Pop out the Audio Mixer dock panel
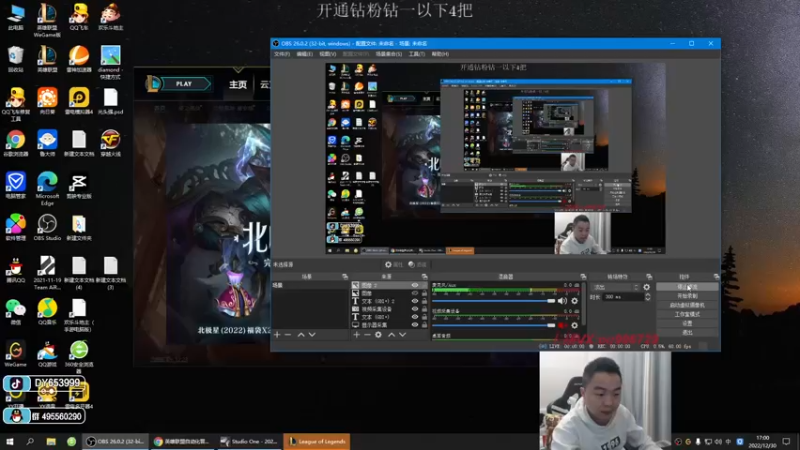This screenshot has height=450, width=800. point(583,277)
